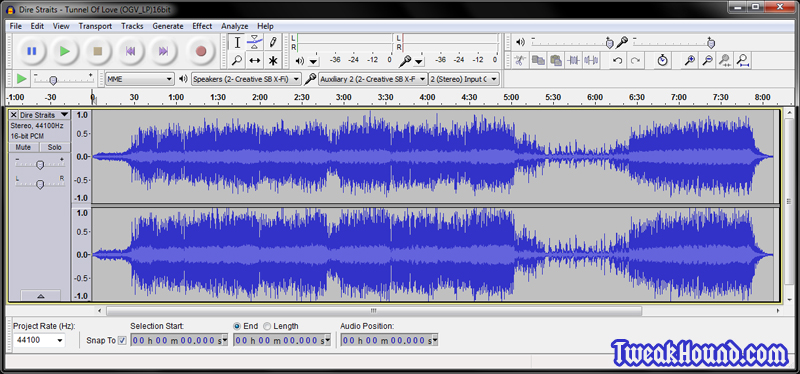The width and height of the screenshot is (800, 374).
Task: Stop playback with the Stop button
Action: tap(97, 51)
